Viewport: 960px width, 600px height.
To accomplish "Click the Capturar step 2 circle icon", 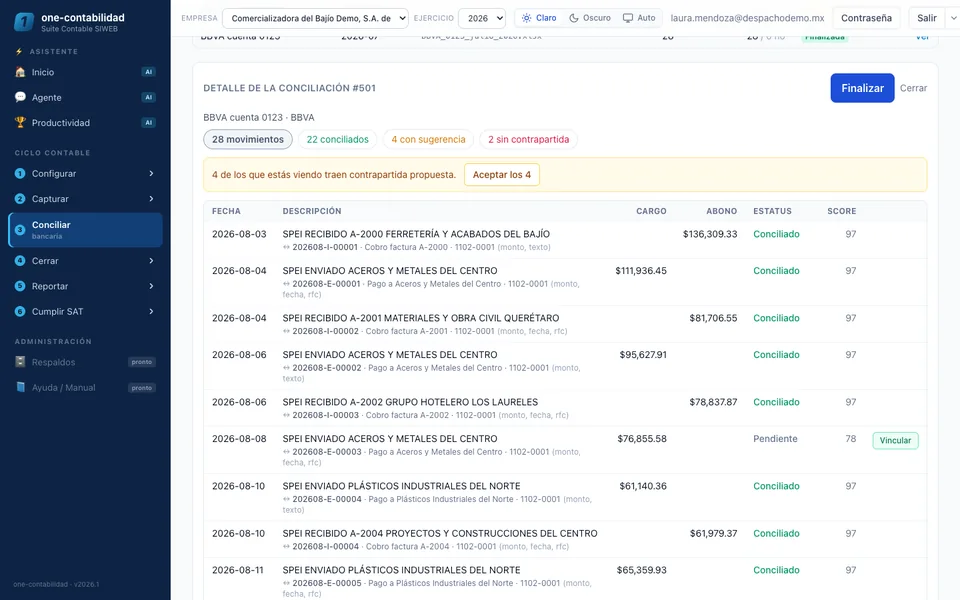I will pos(20,198).
